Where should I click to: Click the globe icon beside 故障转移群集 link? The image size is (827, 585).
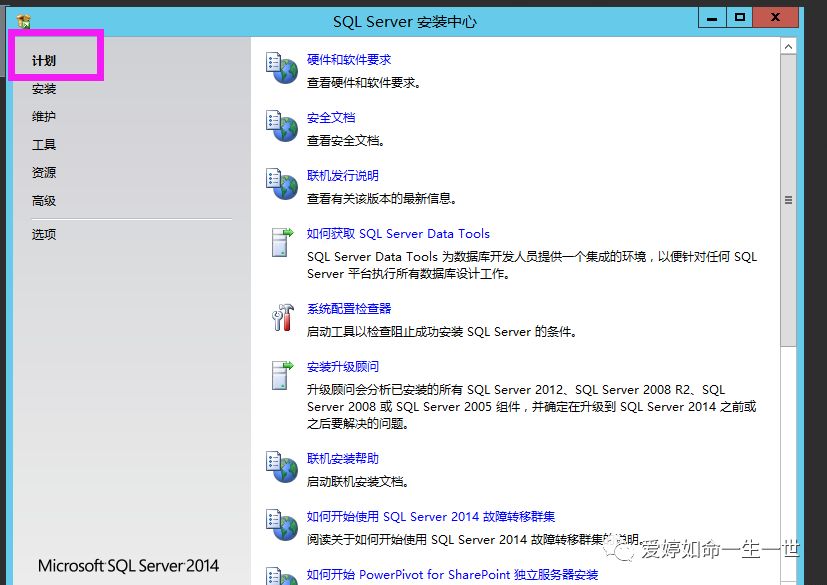[282, 525]
